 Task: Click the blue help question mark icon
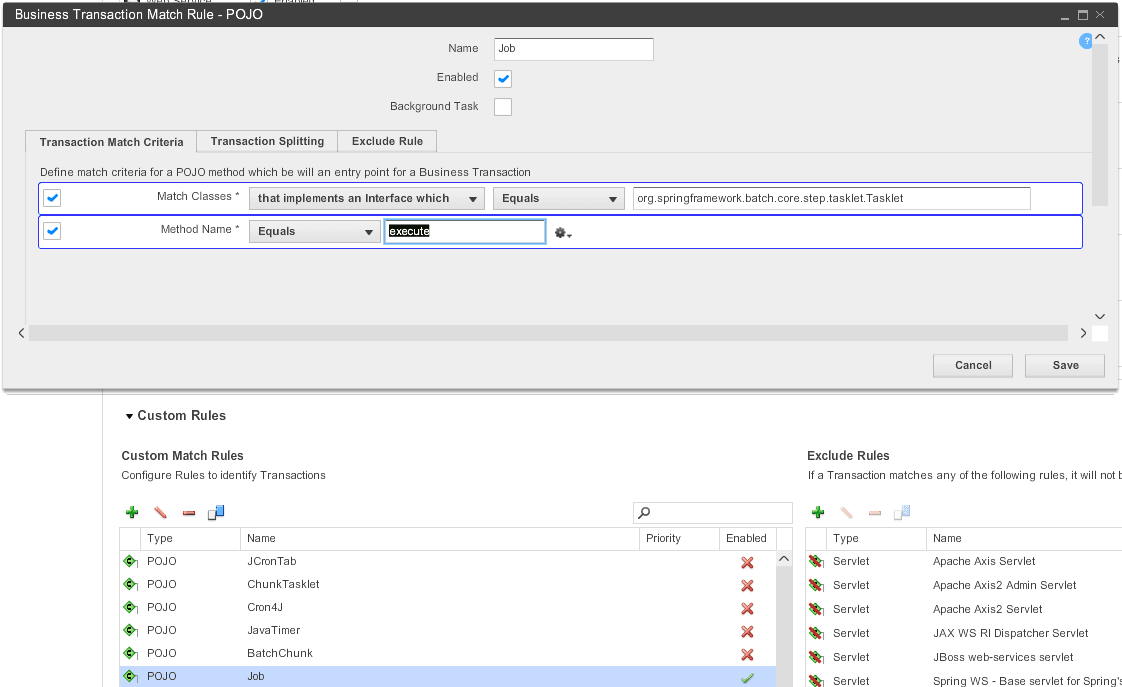[x=1085, y=41]
